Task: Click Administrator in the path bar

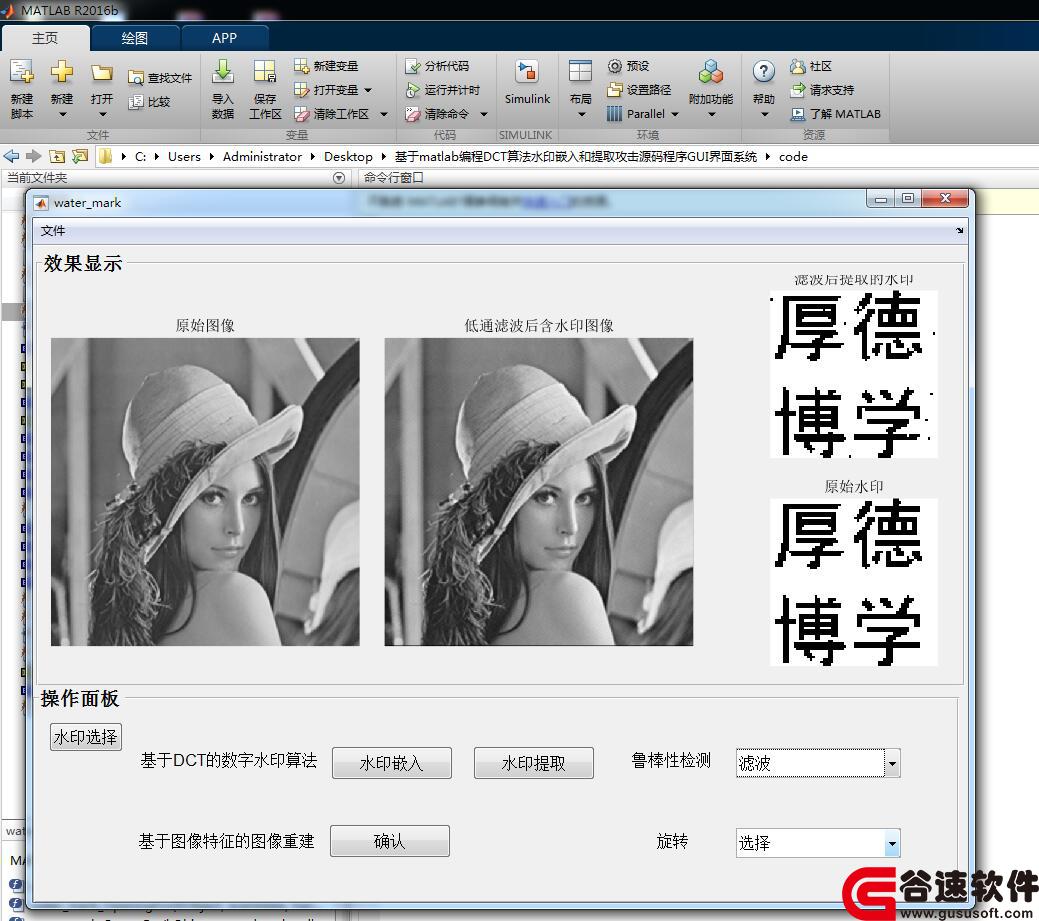Action: coord(262,156)
